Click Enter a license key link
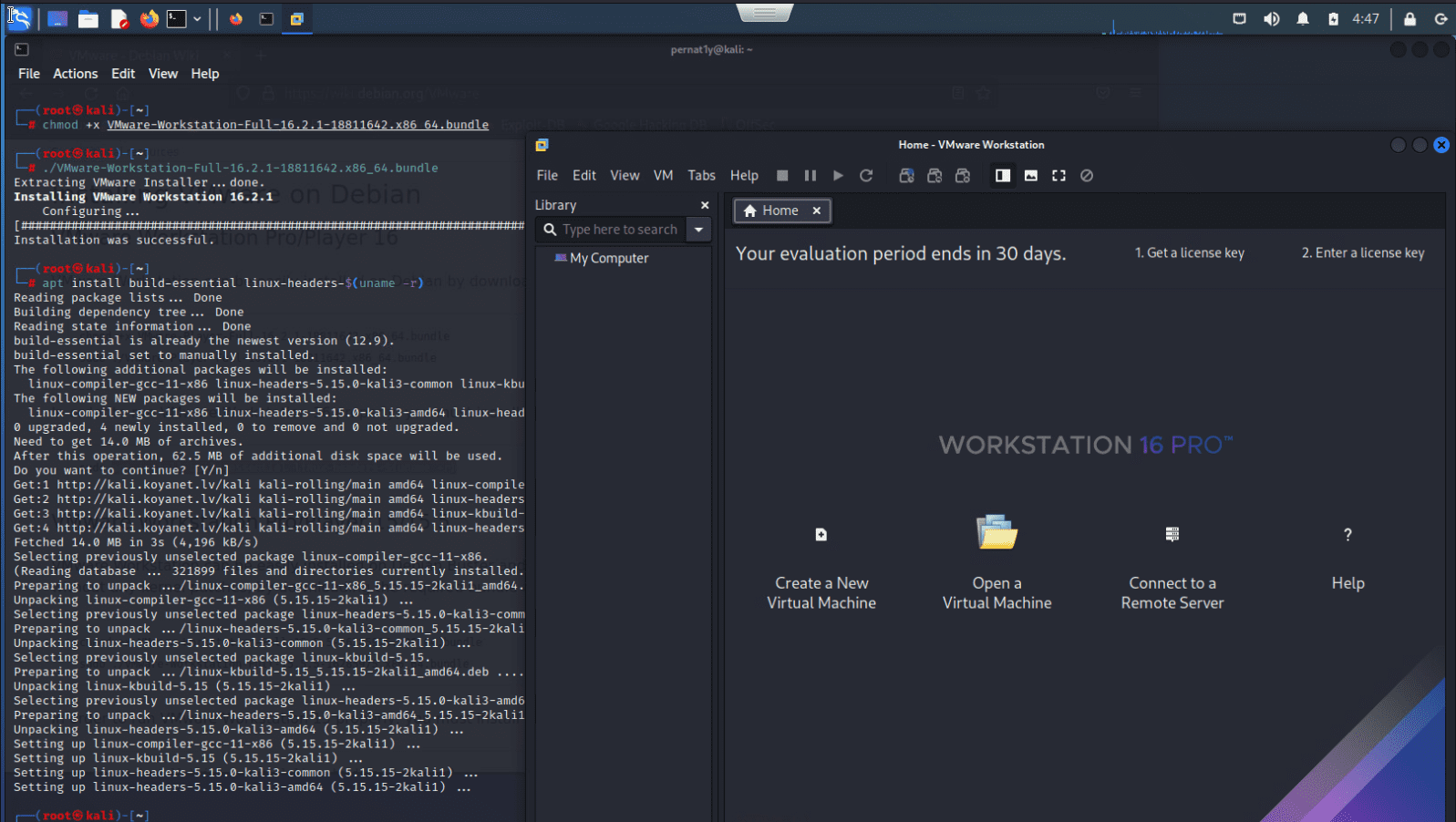Screen dimensions: 1456x822 tap(1362, 253)
